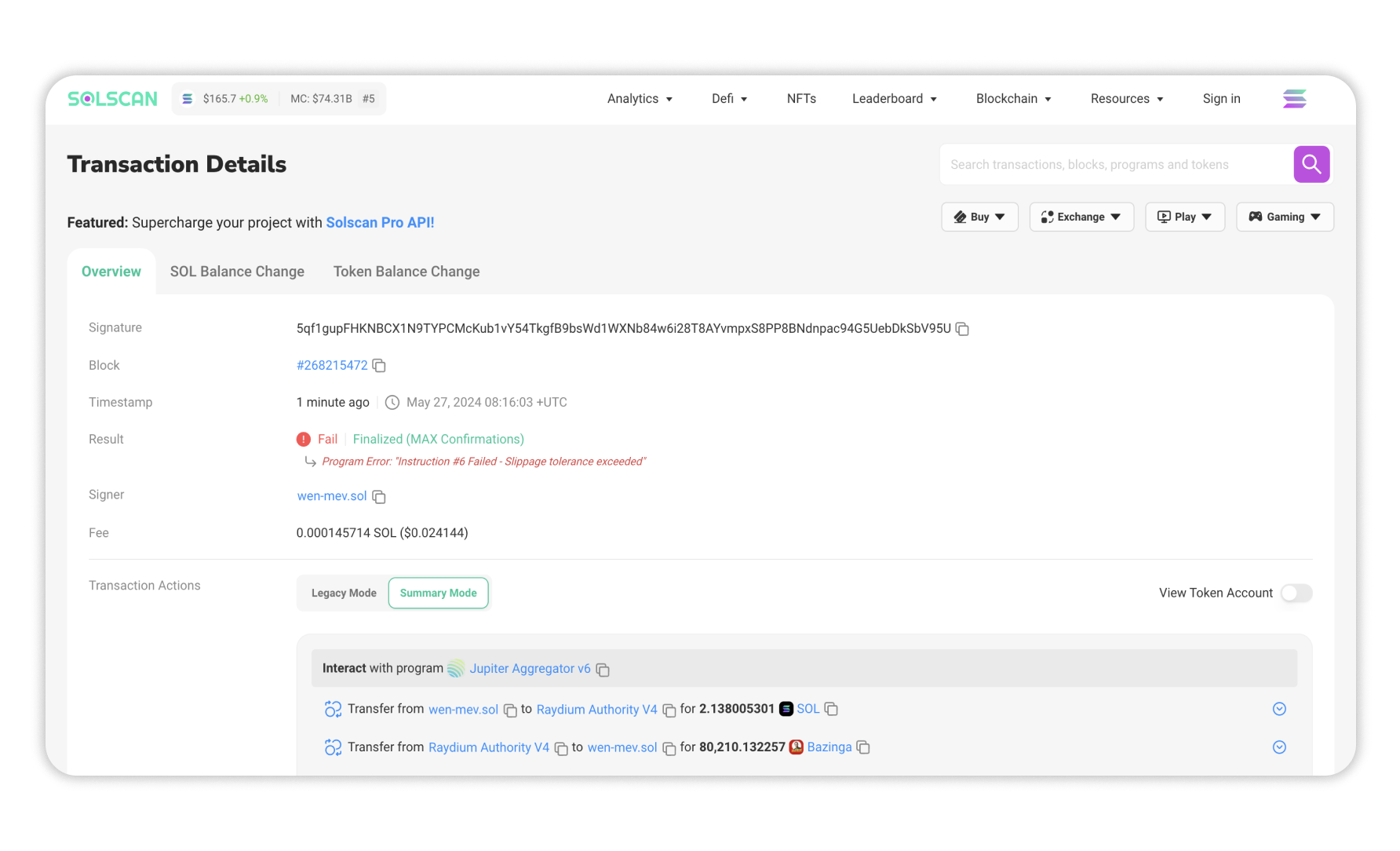Open the Leaderboard dropdown menu

[x=895, y=99]
